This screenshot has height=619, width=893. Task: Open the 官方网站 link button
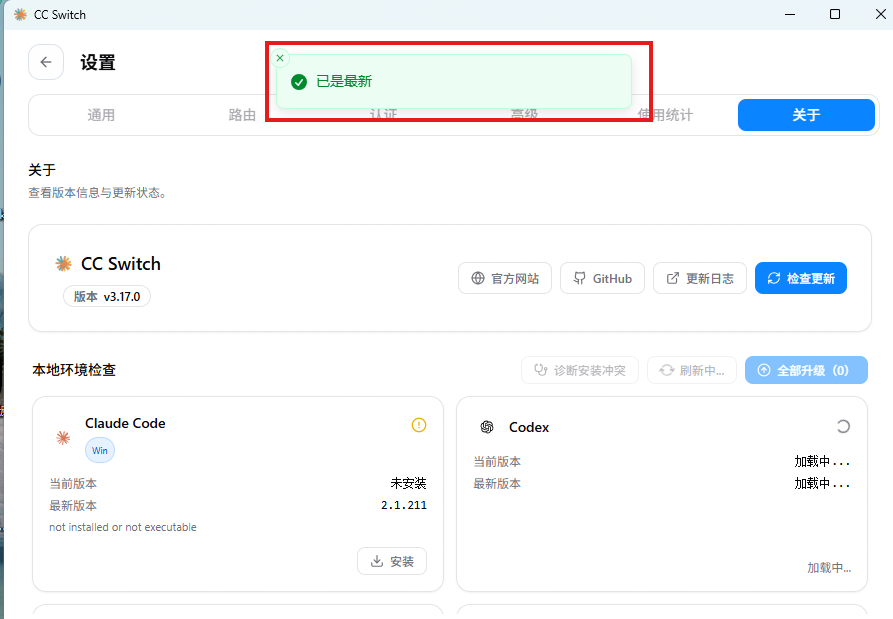click(505, 278)
